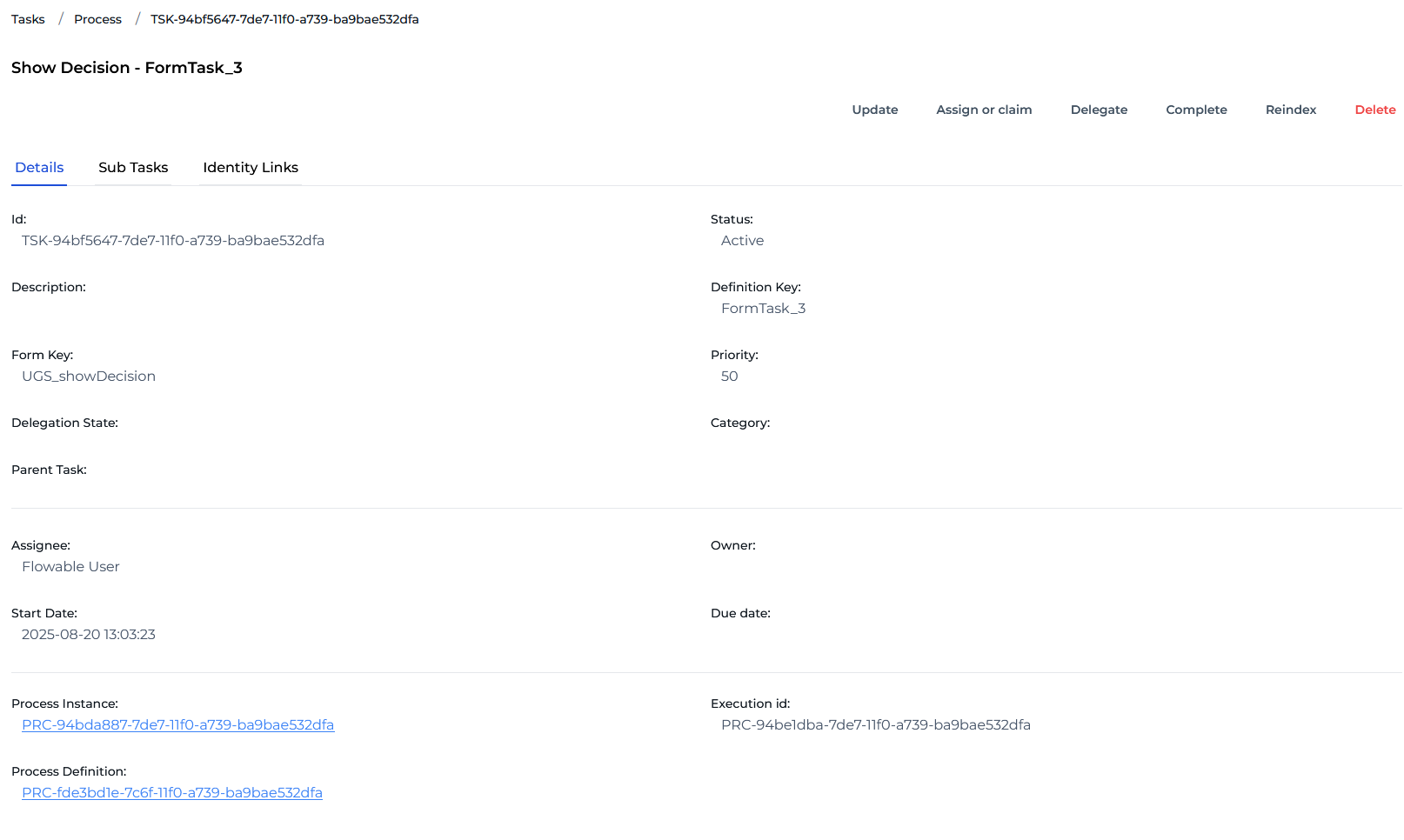
Task: Navigate to the Tasks breadcrumb
Action: (27, 18)
